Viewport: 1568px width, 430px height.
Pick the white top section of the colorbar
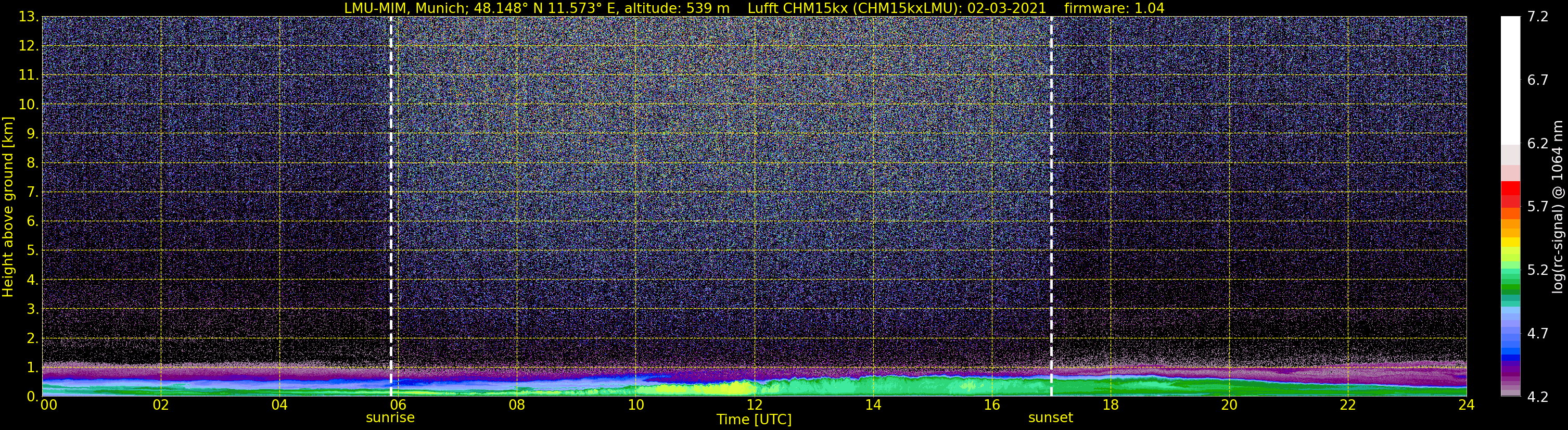1510,80
